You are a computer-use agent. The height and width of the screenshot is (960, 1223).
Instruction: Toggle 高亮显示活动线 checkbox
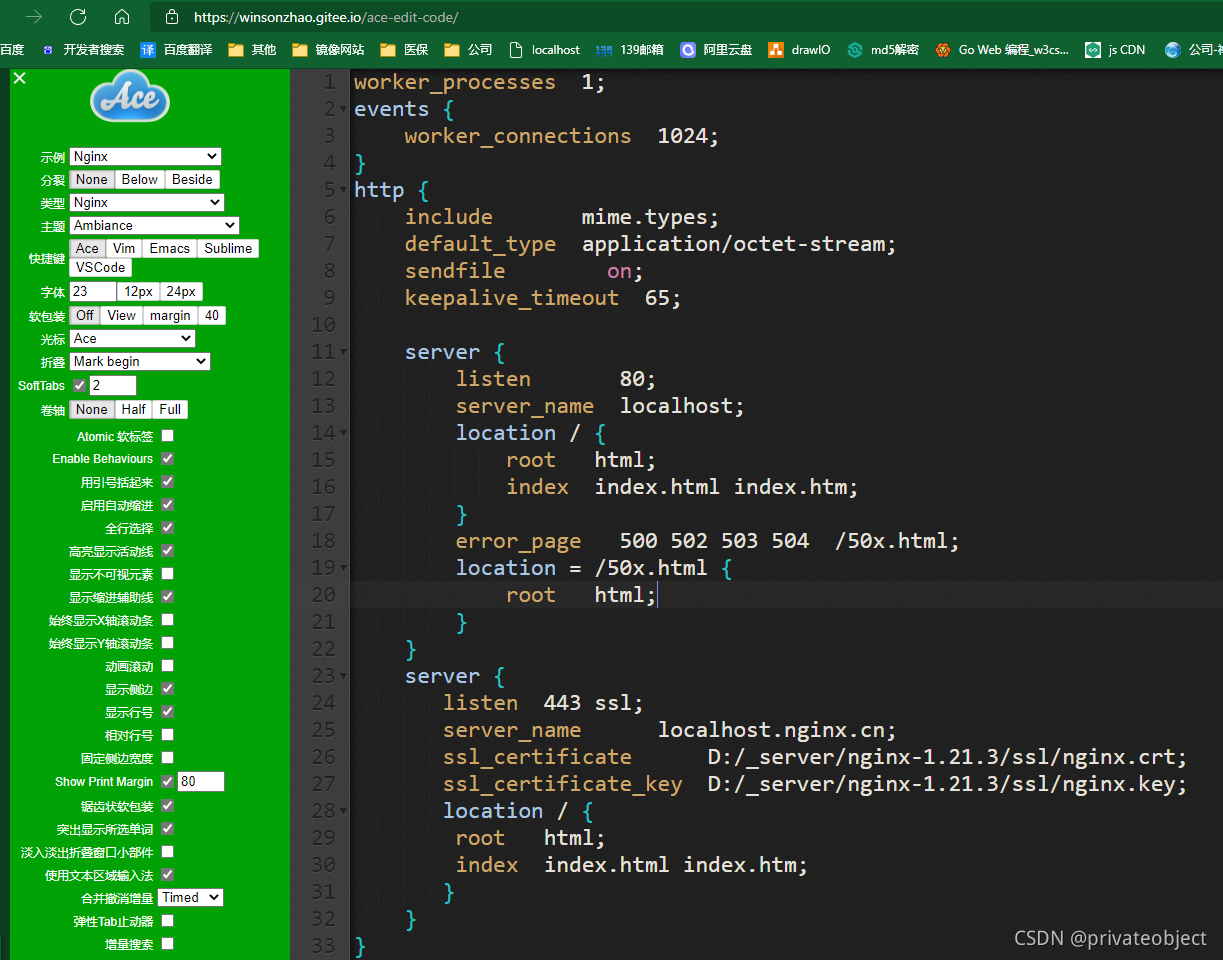click(167, 550)
